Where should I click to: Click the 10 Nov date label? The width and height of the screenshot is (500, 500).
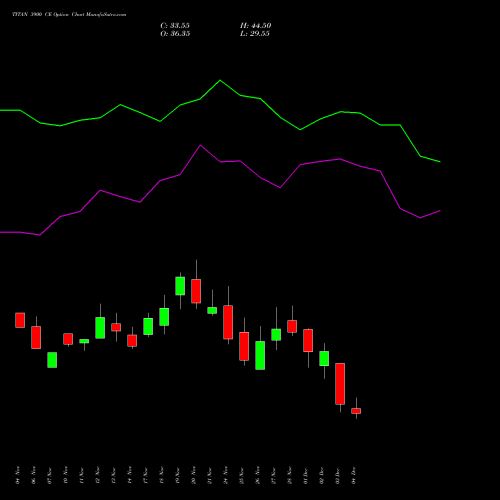[x=66, y=475]
